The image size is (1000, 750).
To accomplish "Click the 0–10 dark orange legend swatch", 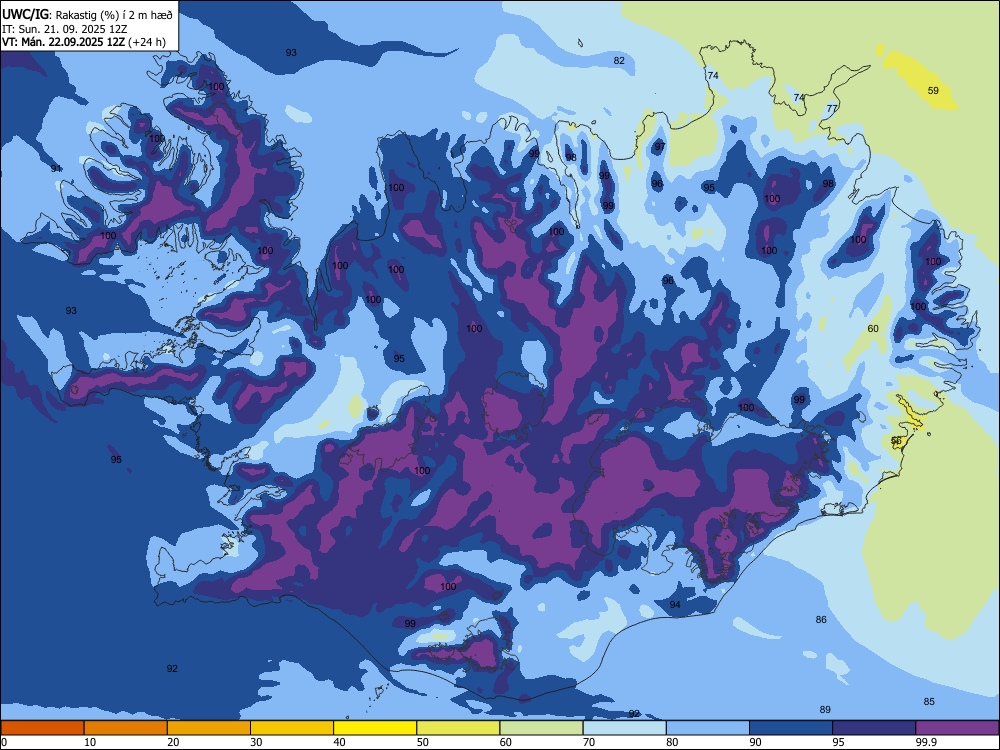I will [x=42, y=728].
